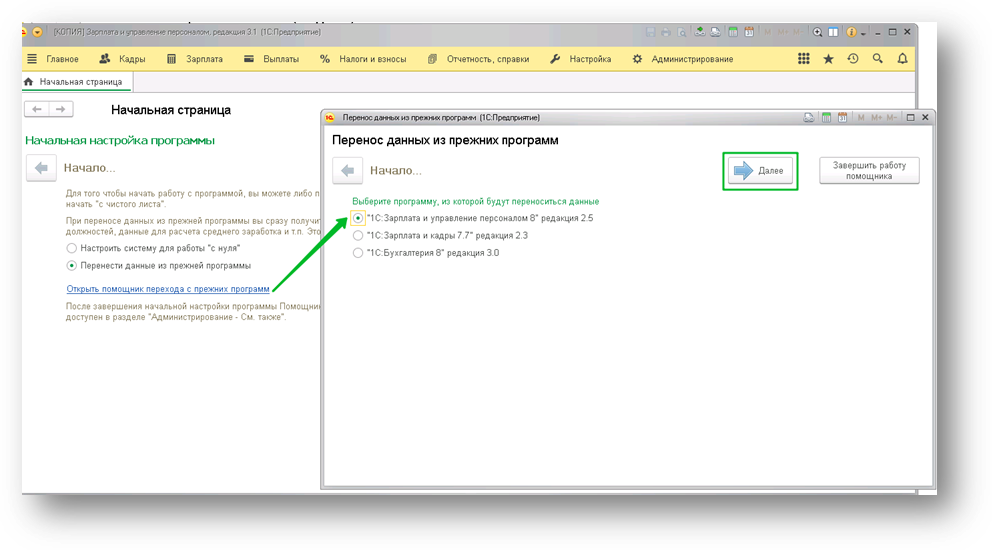
Task: Open the History clock icon
Action: tap(853, 59)
